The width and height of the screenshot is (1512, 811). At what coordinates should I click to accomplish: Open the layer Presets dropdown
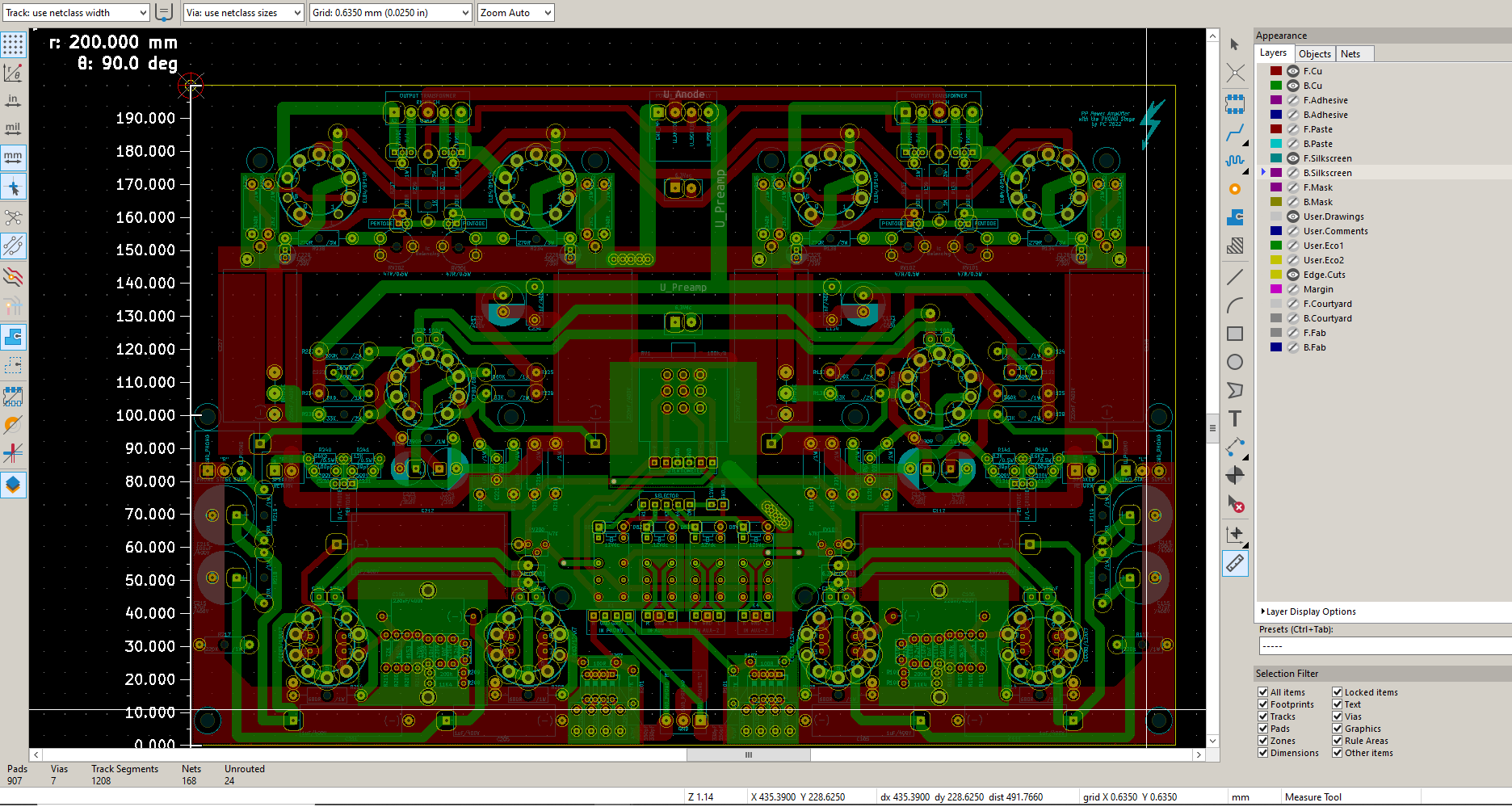1385,645
